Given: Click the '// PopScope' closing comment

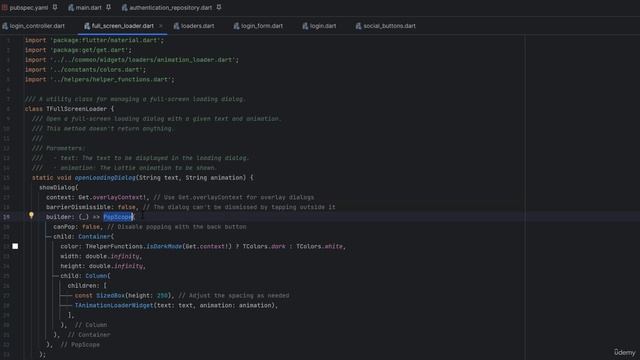Looking at the screenshot, I should (x=80, y=344).
